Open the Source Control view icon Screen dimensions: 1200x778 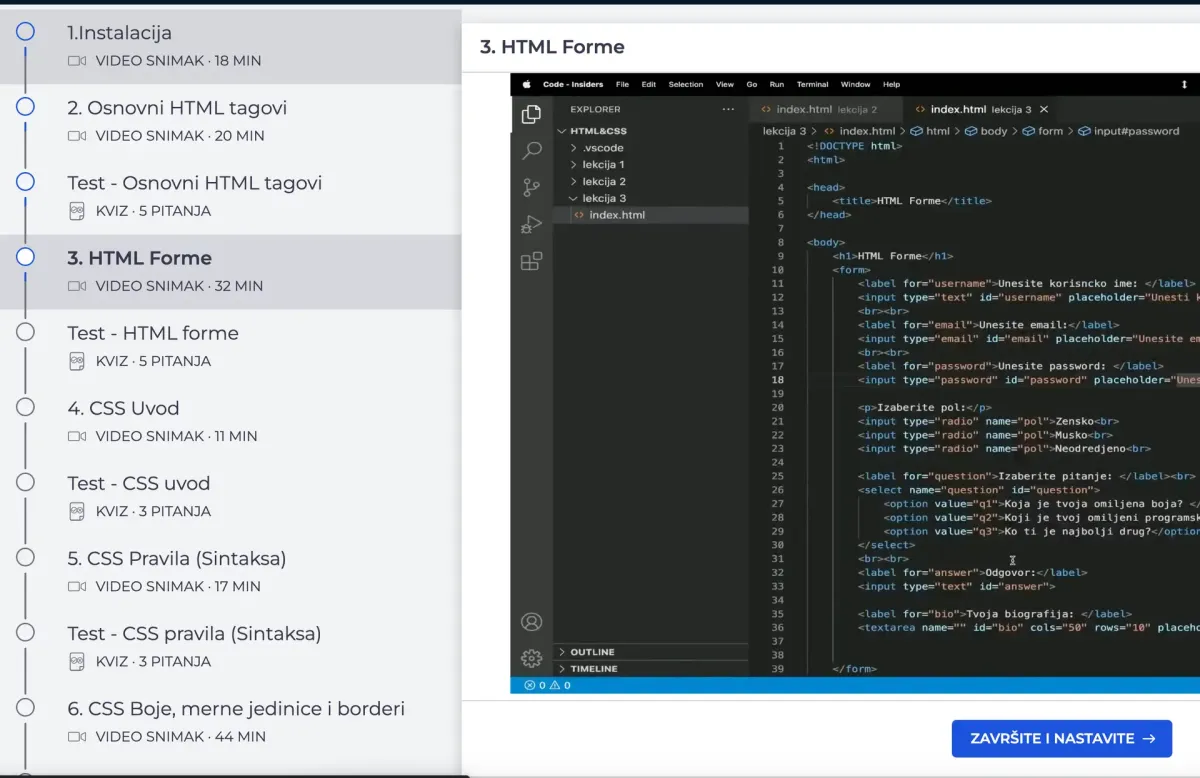coord(532,187)
